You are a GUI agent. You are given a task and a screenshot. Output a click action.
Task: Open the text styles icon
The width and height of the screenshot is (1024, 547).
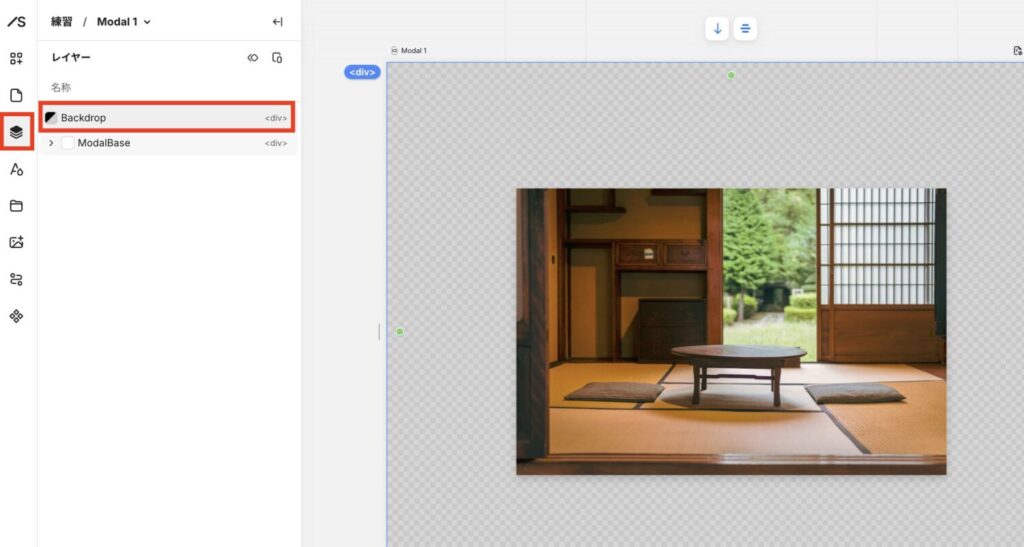[16, 169]
